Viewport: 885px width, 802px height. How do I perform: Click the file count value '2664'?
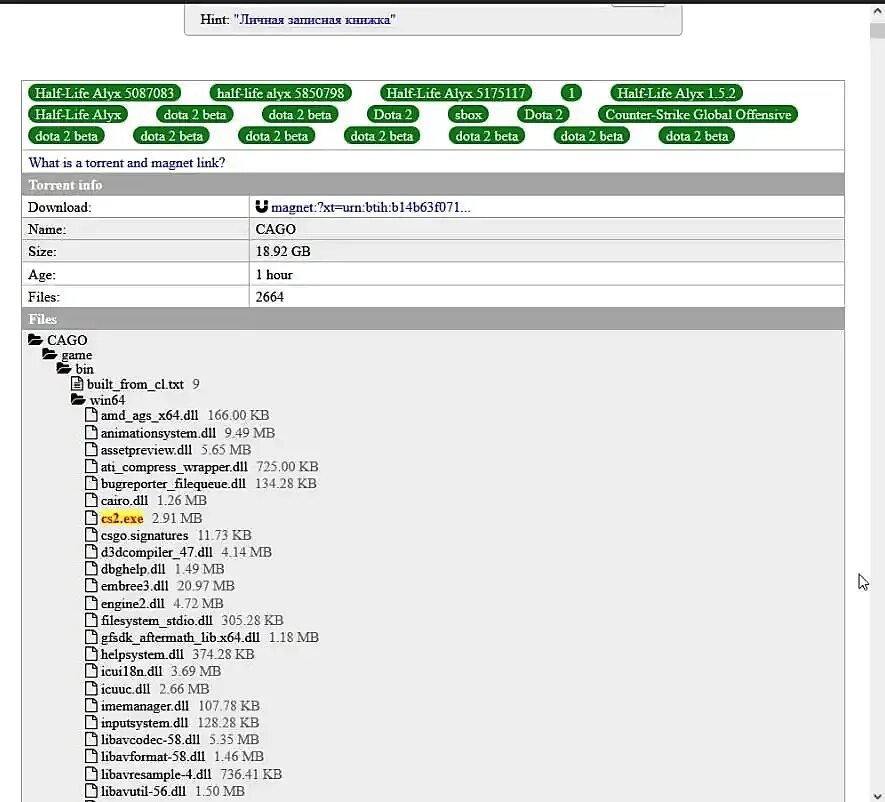270,297
